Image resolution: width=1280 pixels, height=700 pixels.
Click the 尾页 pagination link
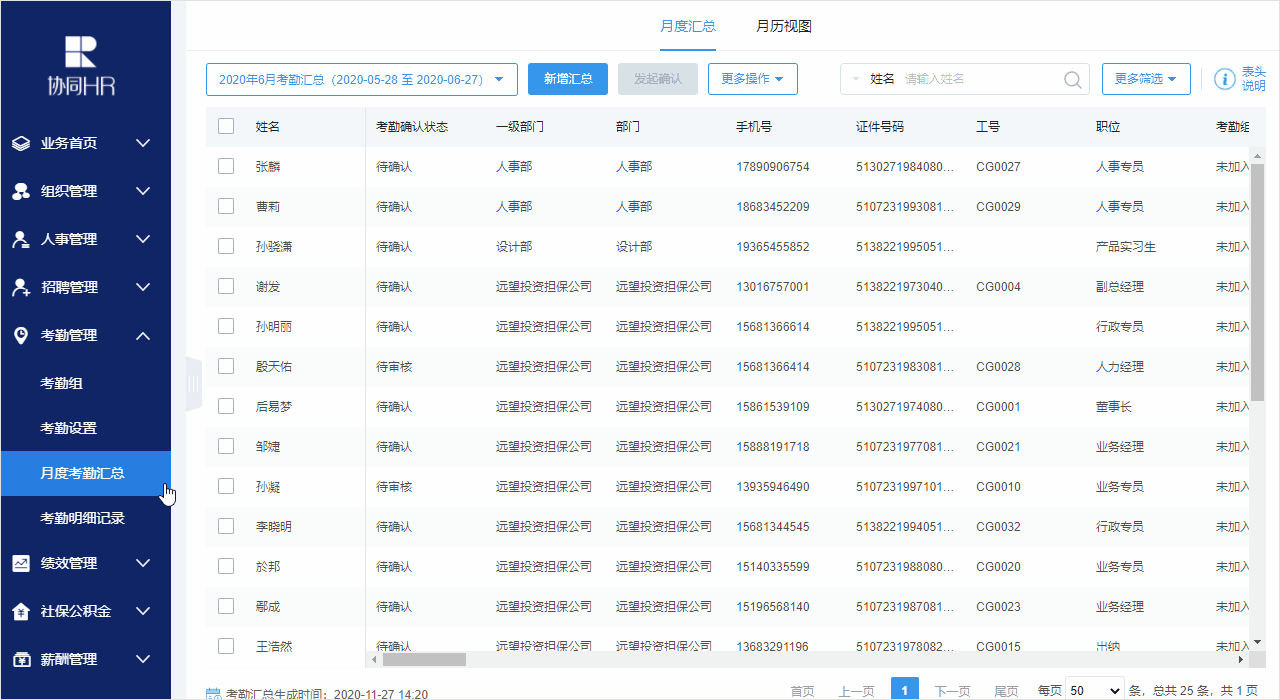tap(1006, 691)
